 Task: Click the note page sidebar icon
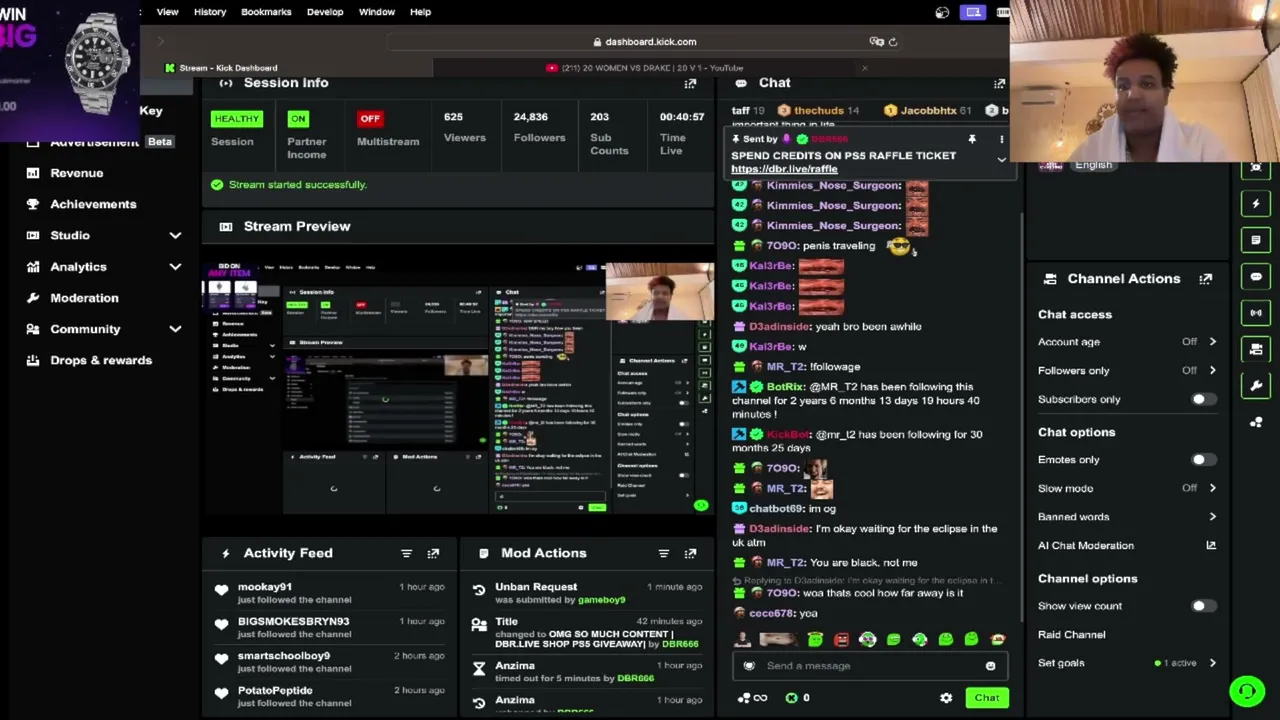[1256, 240]
